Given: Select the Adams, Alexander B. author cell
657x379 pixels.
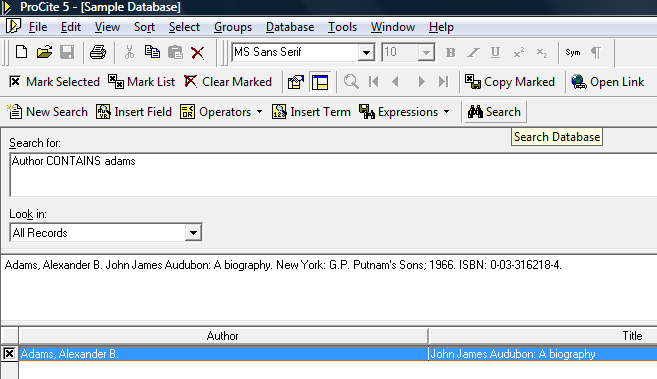Looking at the screenshot, I should tap(223, 354).
